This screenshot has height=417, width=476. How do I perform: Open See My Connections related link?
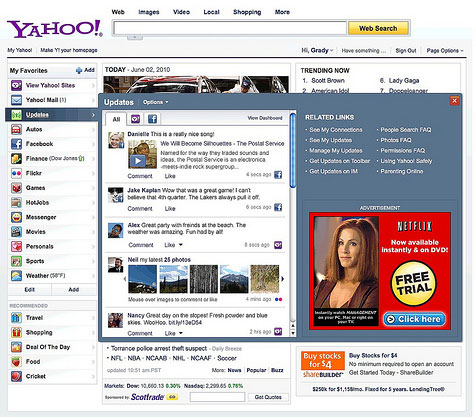[336, 130]
